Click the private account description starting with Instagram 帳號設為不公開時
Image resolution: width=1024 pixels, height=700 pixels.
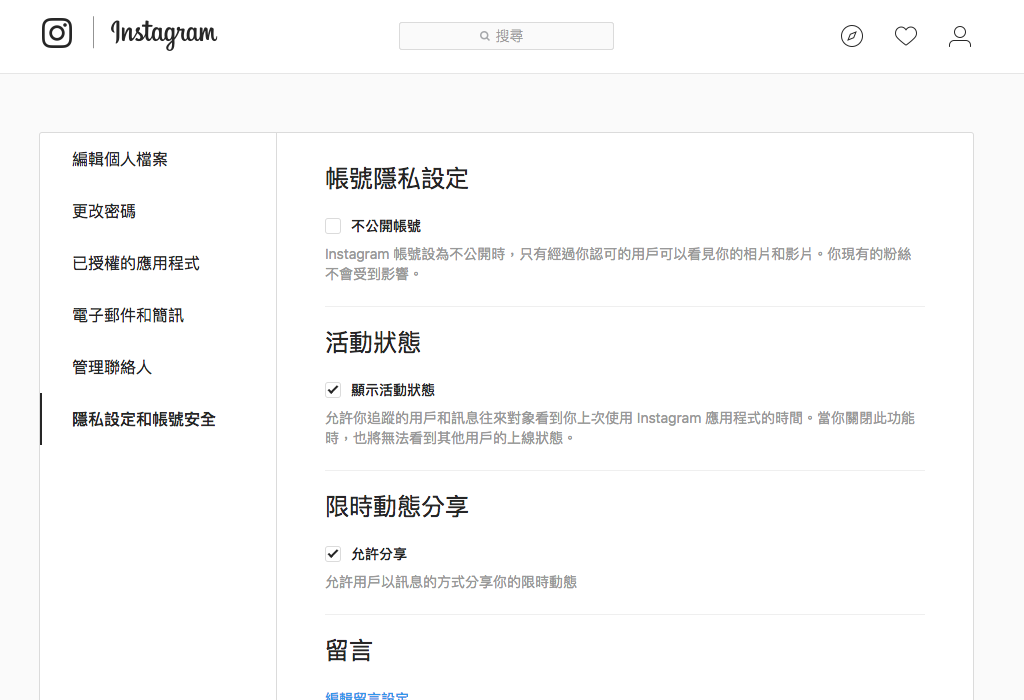(618, 264)
